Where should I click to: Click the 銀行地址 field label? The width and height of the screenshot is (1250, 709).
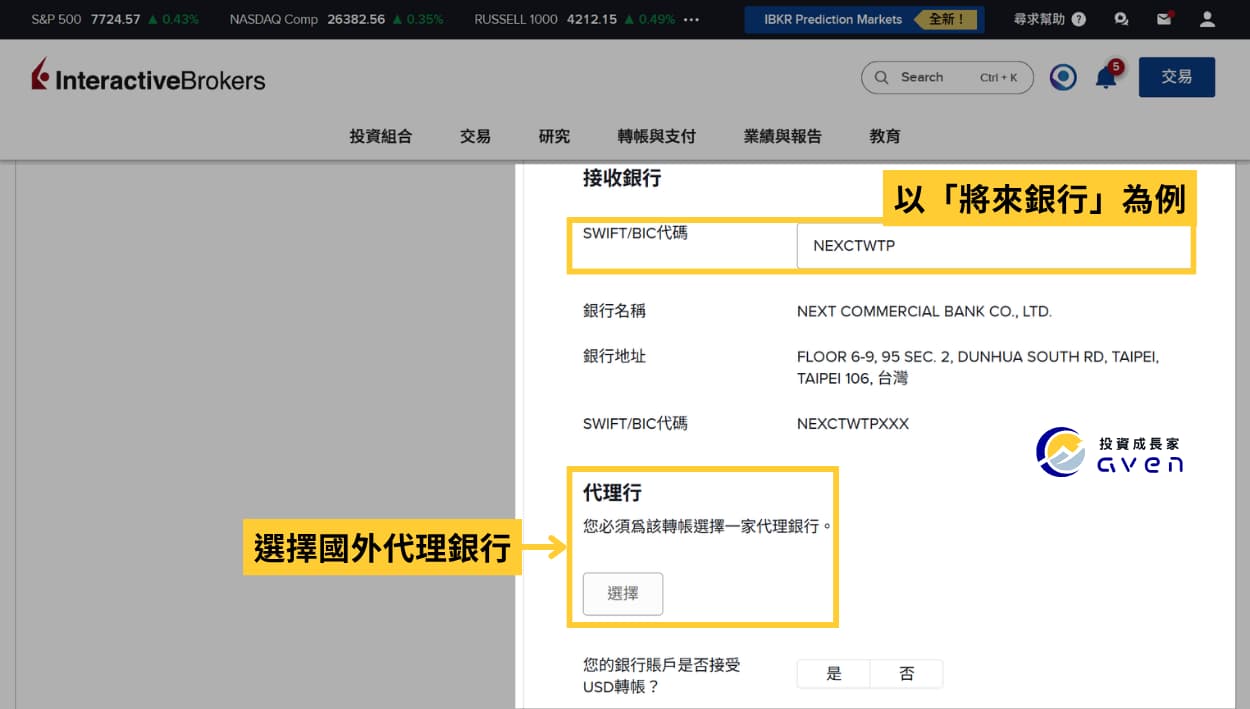614,356
